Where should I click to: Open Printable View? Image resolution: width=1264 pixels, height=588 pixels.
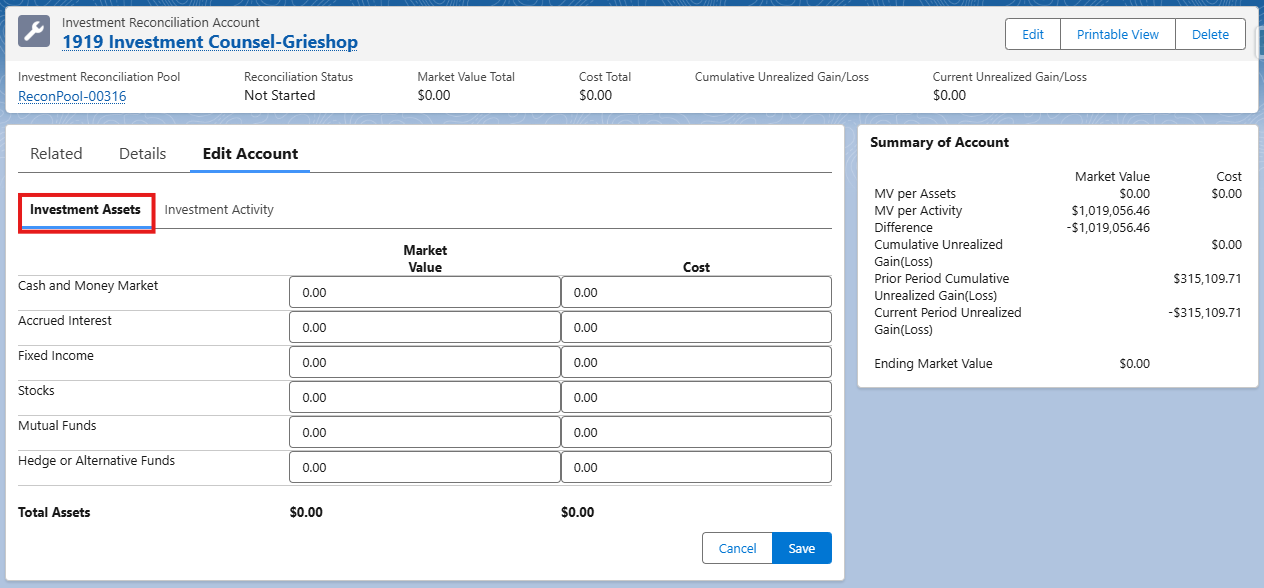click(1117, 34)
